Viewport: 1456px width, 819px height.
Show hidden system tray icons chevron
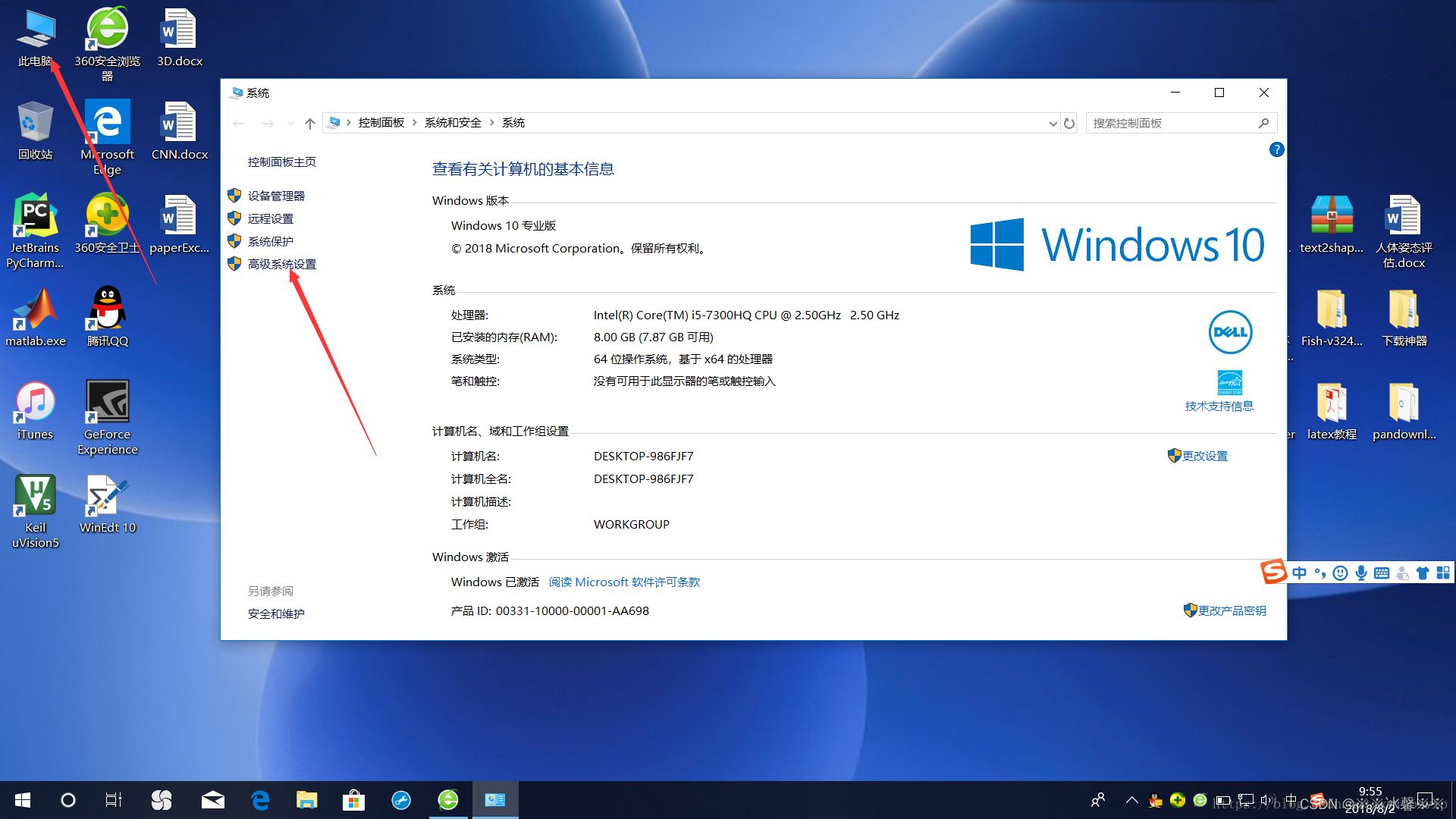1131,800
